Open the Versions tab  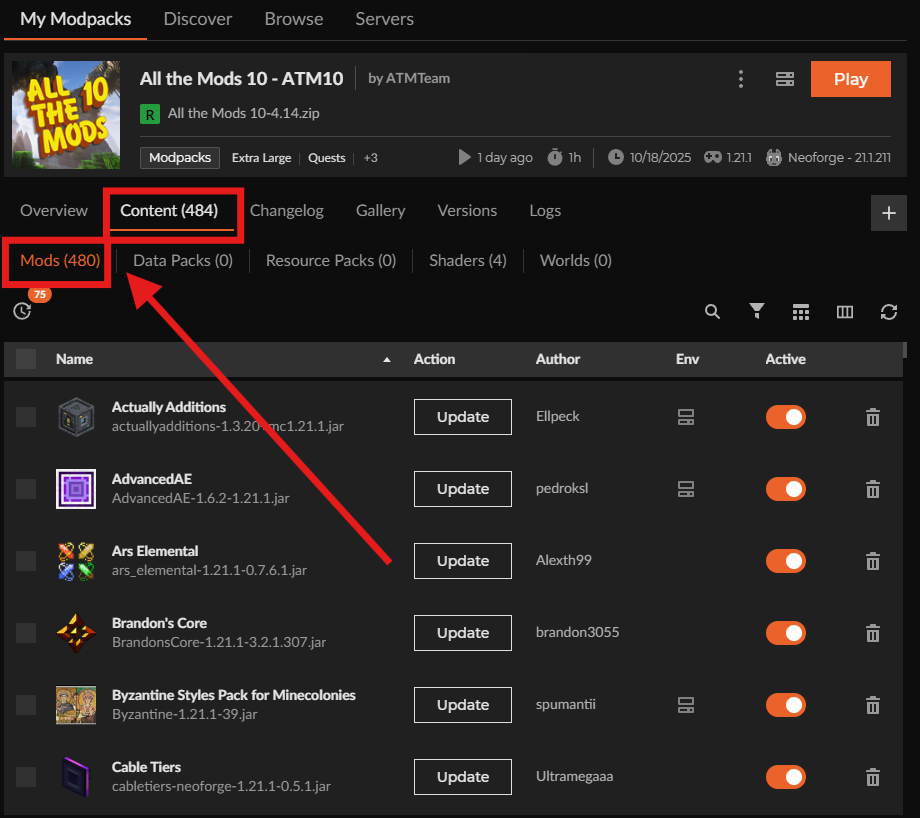[467, 210]
